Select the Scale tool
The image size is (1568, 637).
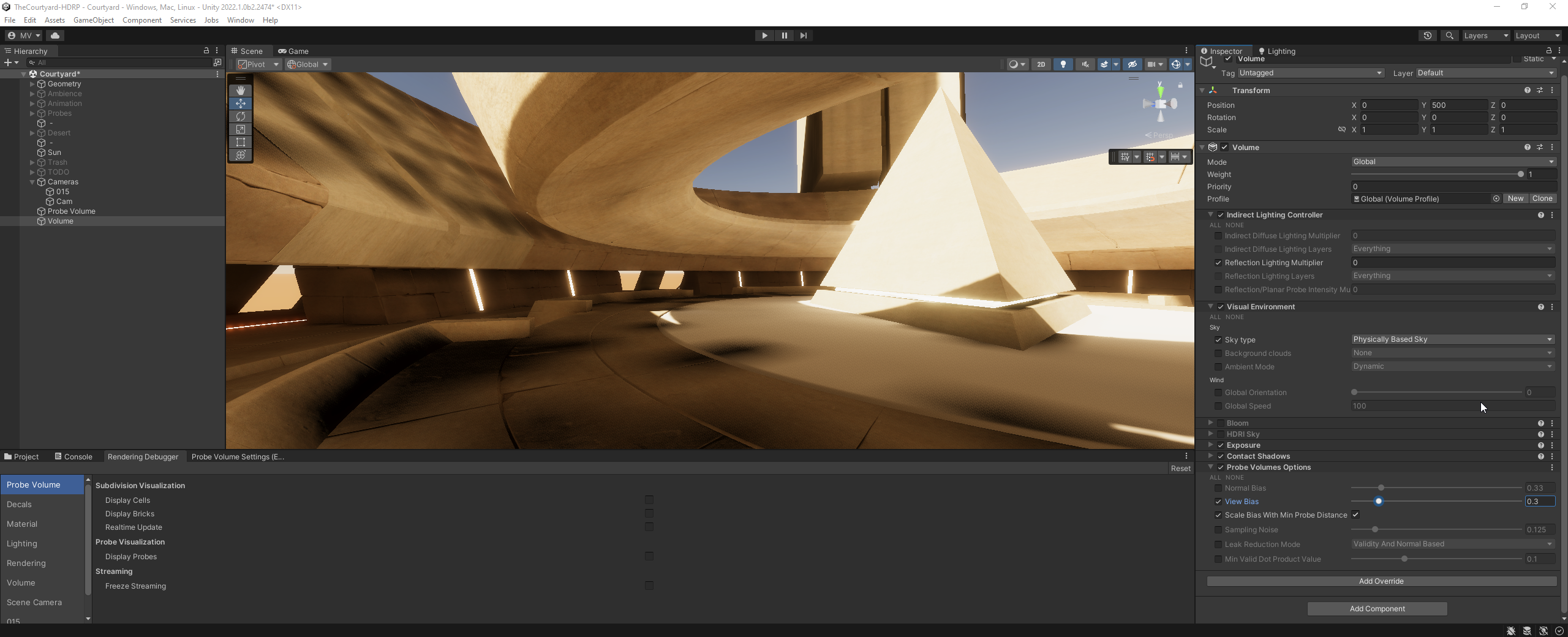tap(241, 129)
